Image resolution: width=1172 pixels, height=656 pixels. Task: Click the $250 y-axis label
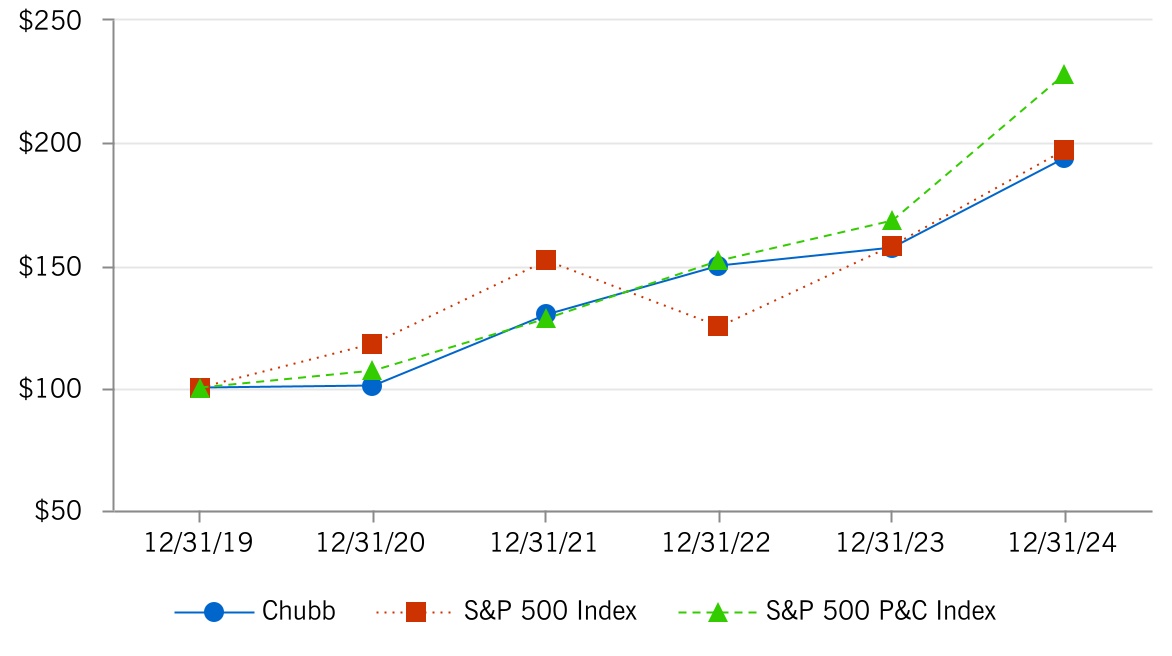[53, 21]
